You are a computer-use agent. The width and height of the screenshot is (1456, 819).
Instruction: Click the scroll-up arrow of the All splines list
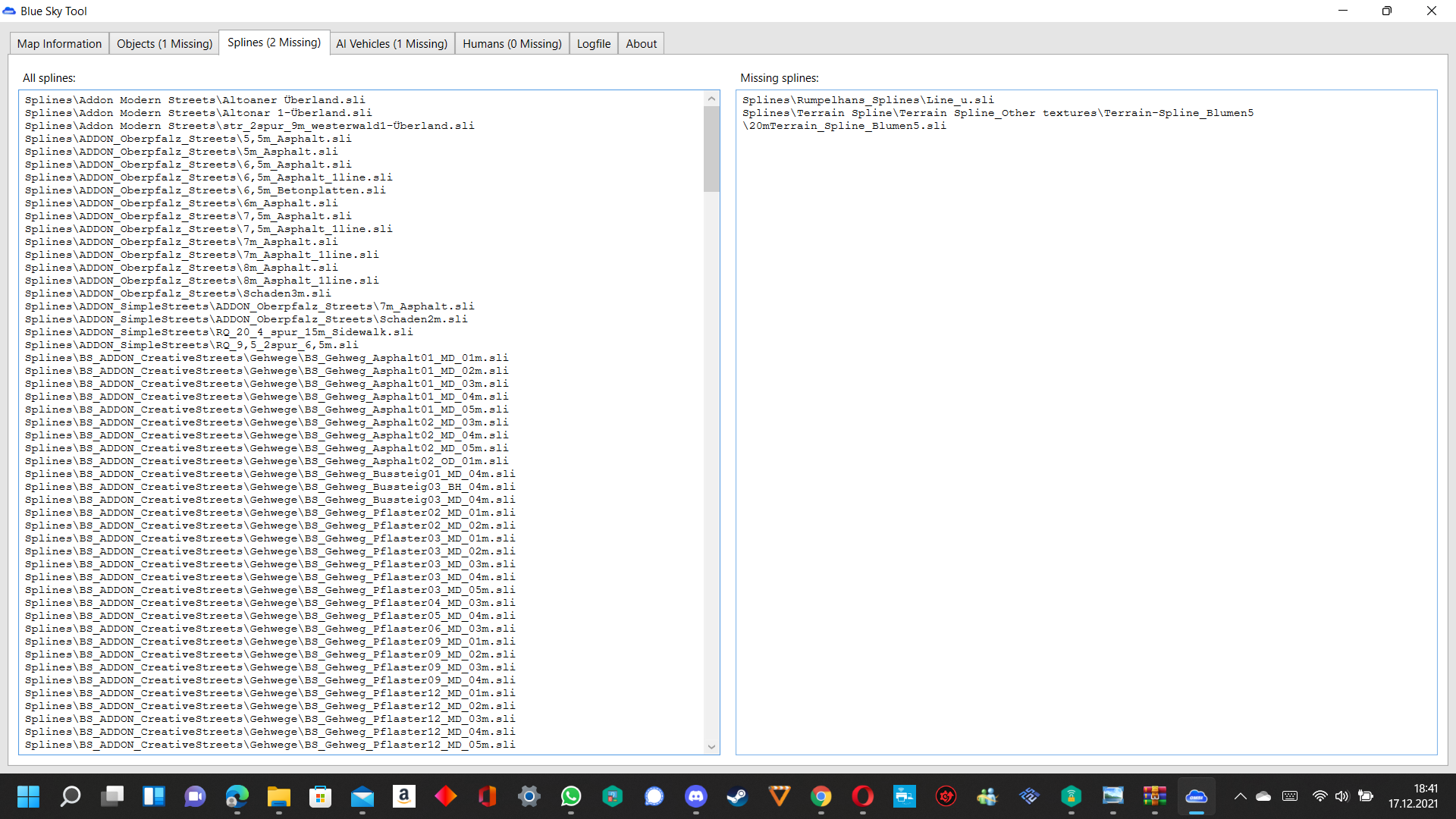[x=711, y=99]
